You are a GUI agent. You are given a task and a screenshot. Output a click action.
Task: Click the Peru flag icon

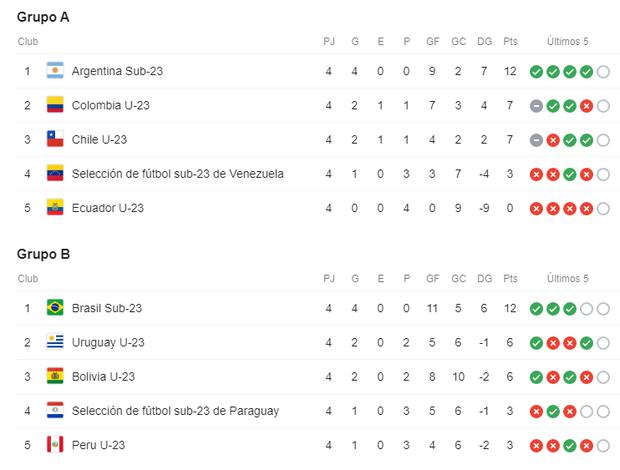55,444
